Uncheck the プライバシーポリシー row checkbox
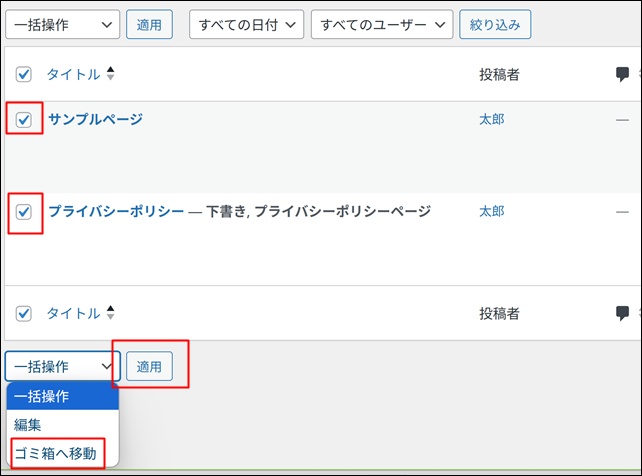The image size is (642, 476). (24, 212)
